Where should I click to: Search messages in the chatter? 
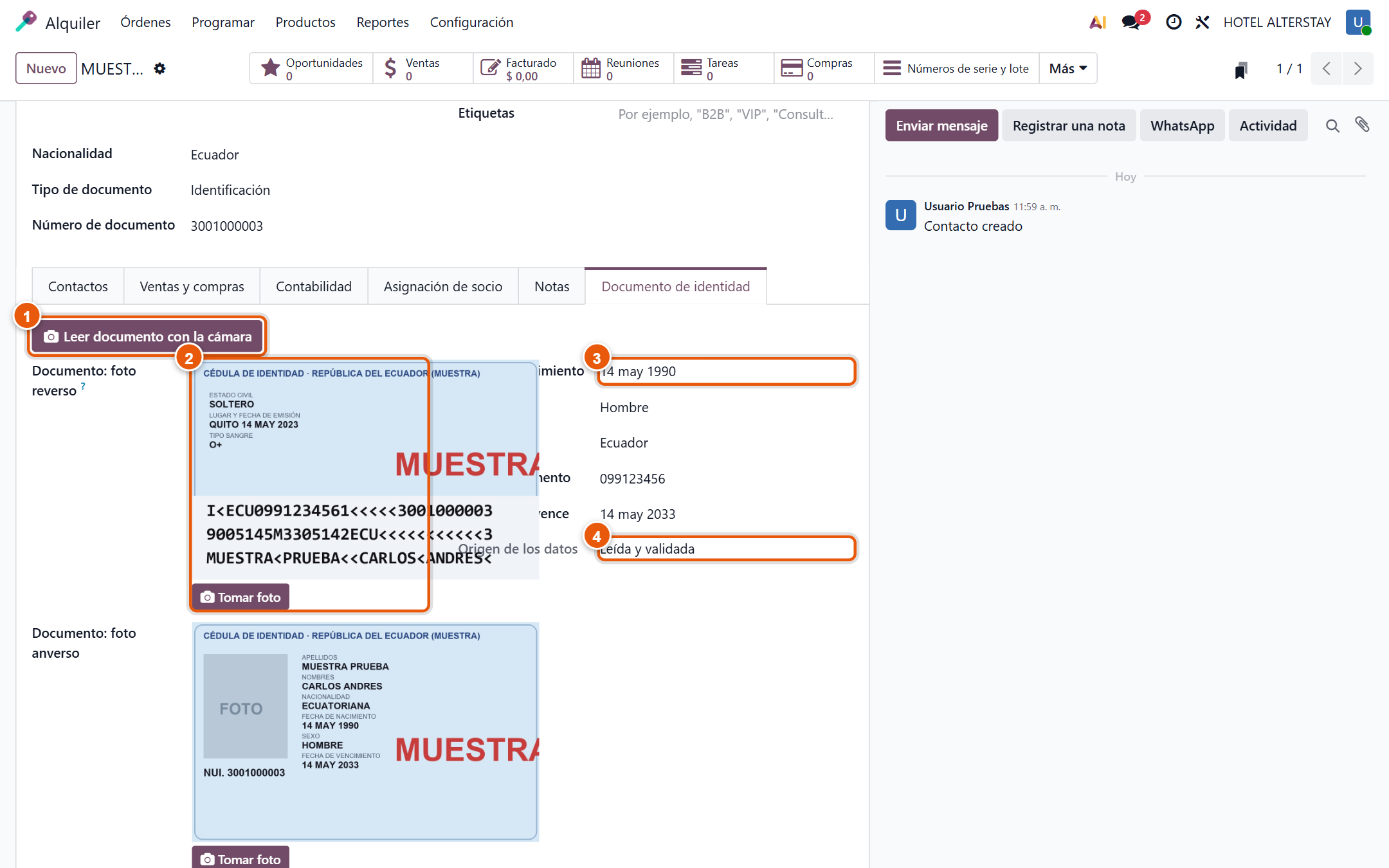pyautogui.click(x=1332, y=126)
